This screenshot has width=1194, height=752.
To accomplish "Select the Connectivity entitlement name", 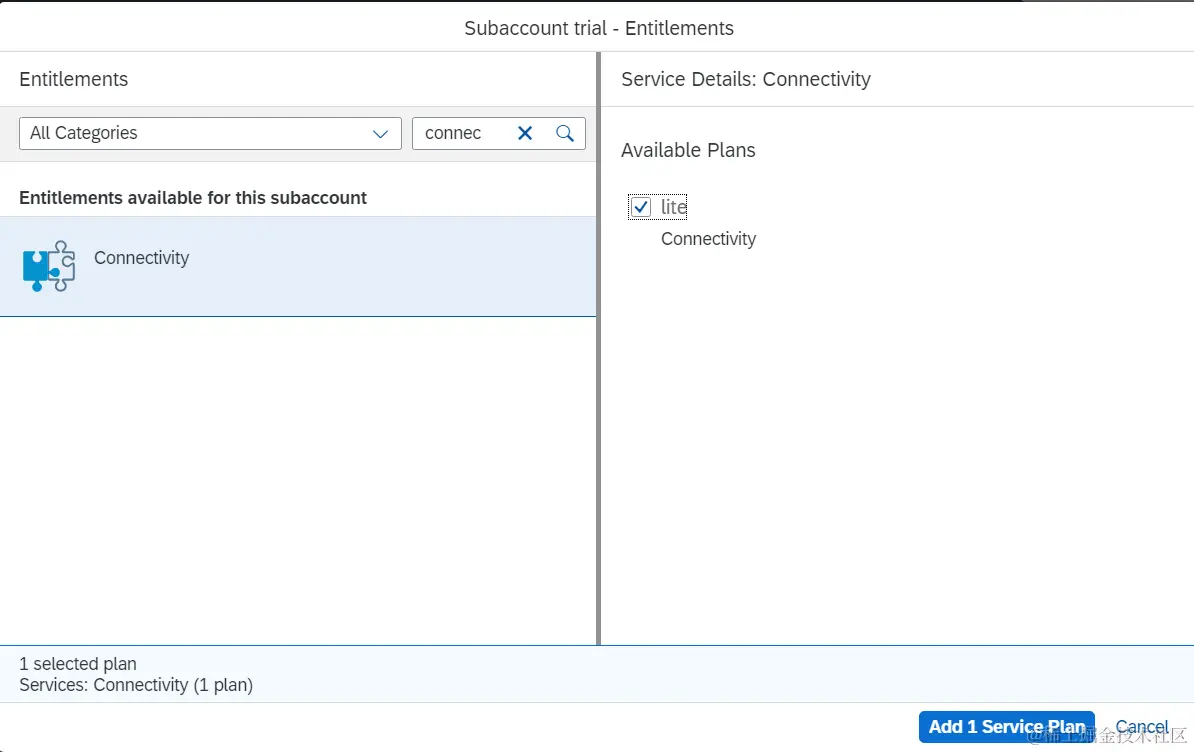I will point(142,258).
